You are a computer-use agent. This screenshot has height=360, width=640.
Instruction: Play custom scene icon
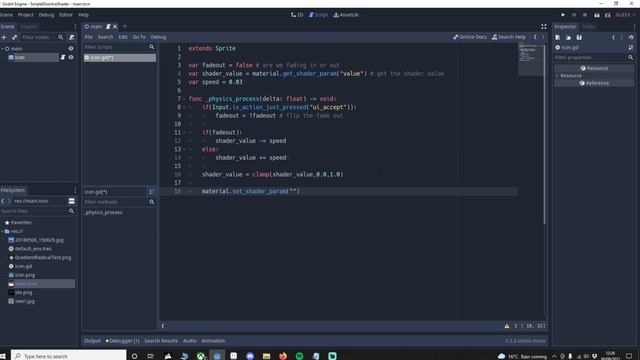click(608, 15)
